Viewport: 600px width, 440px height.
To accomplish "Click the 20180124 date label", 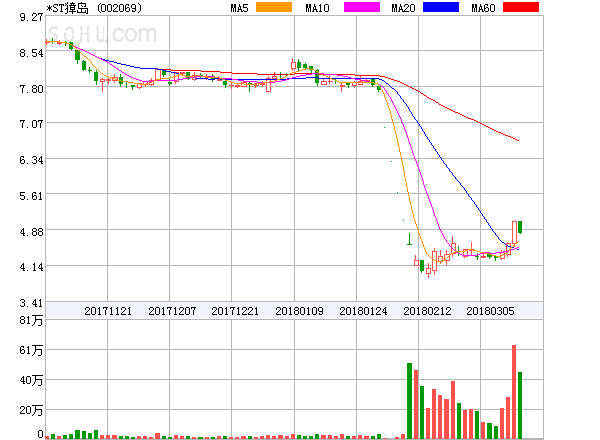I will pyautogui.click(x=363, y=311).
